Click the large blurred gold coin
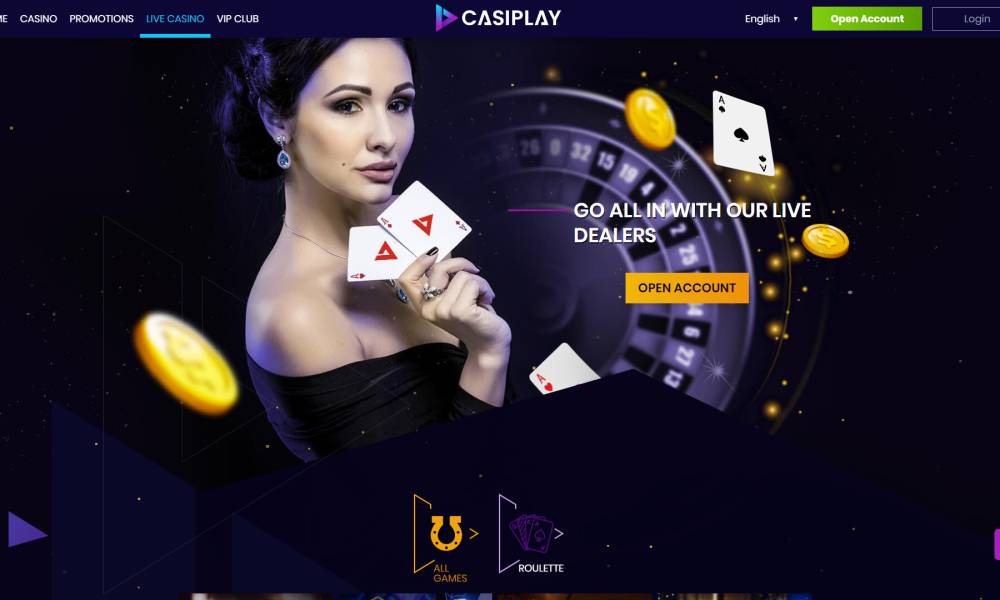The height and width of the screenshot is (600, 1000). point(186,363)
